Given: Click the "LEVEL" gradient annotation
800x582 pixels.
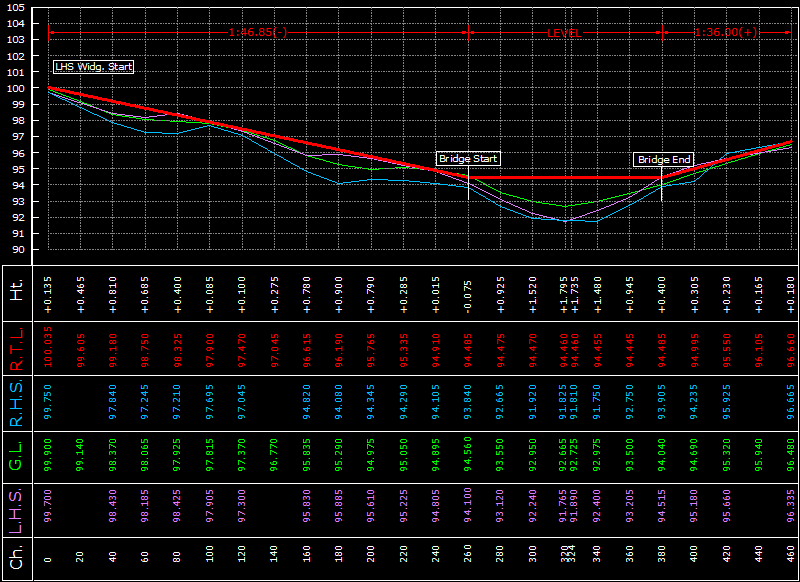Looking at the screenshot, I should (563, 33).
